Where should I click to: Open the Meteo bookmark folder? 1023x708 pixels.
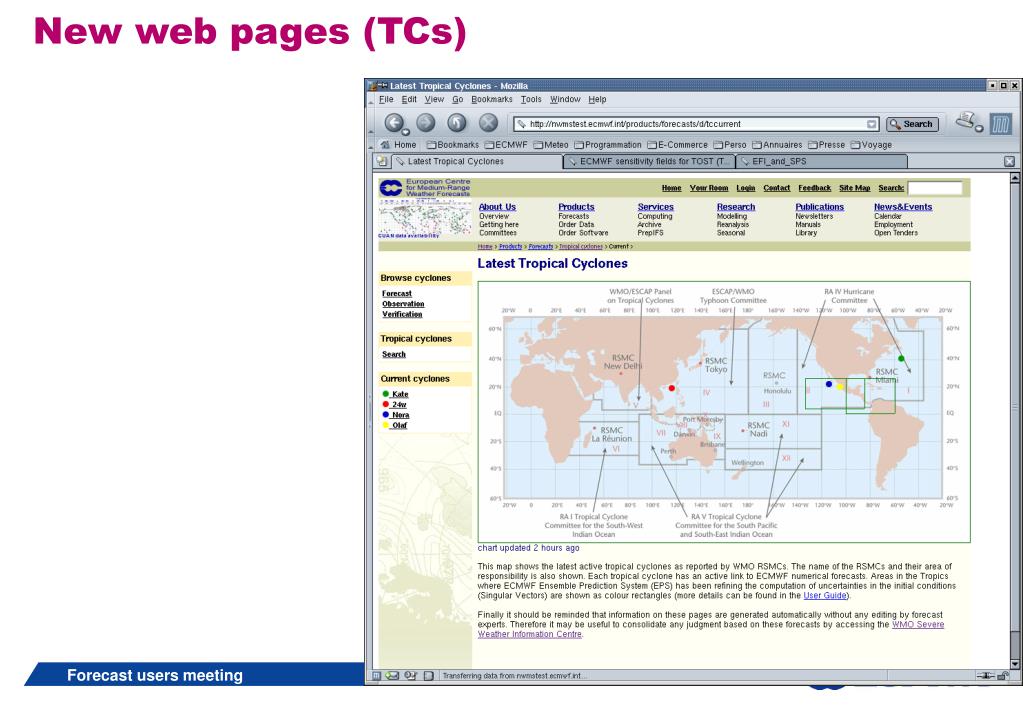(x=551, y=145)
